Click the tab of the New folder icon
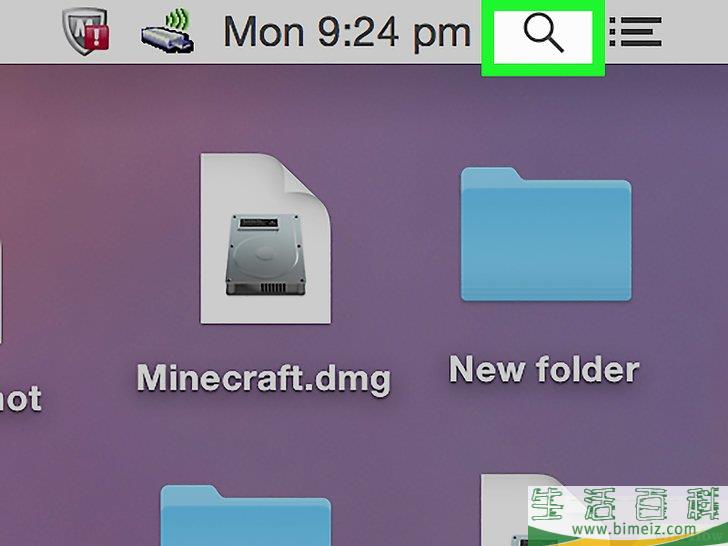 coord(492,180)
